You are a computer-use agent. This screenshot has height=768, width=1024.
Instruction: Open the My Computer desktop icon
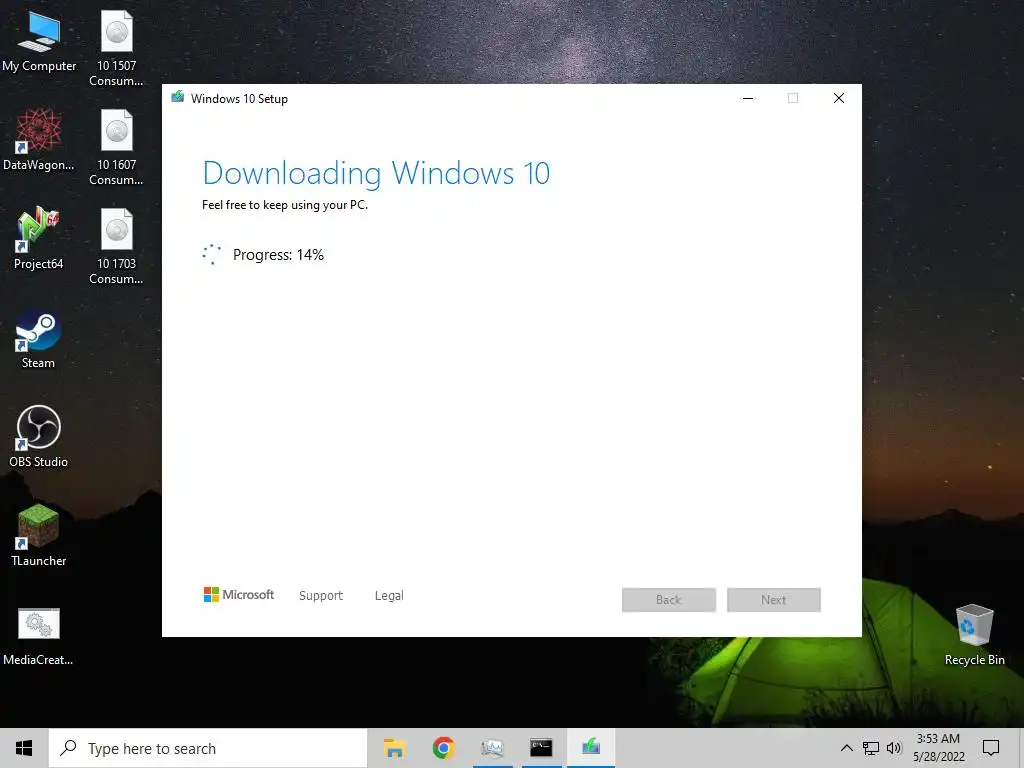click(39, 40)
